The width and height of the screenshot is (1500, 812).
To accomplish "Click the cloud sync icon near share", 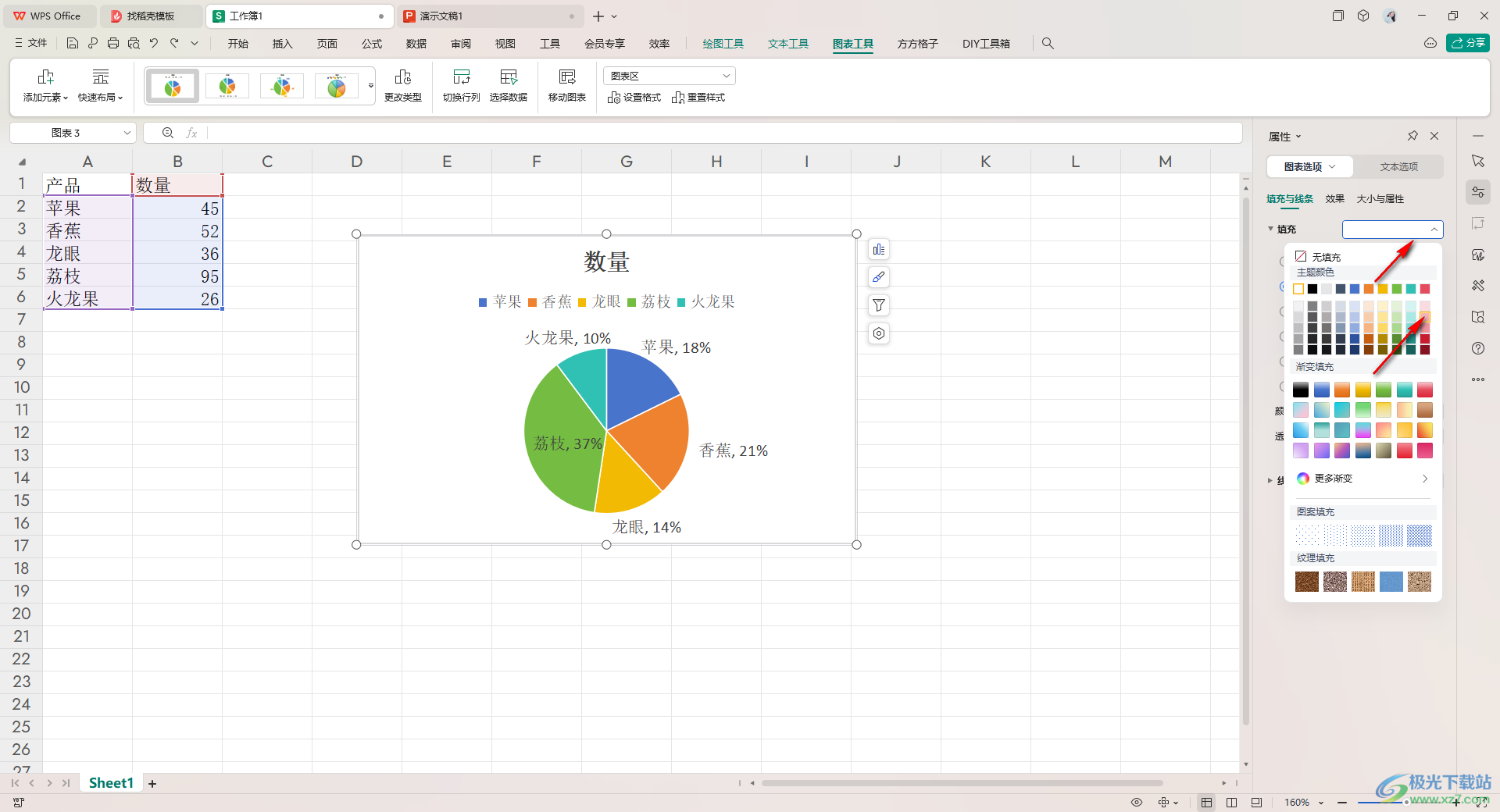I will [x=1430, y=43].
